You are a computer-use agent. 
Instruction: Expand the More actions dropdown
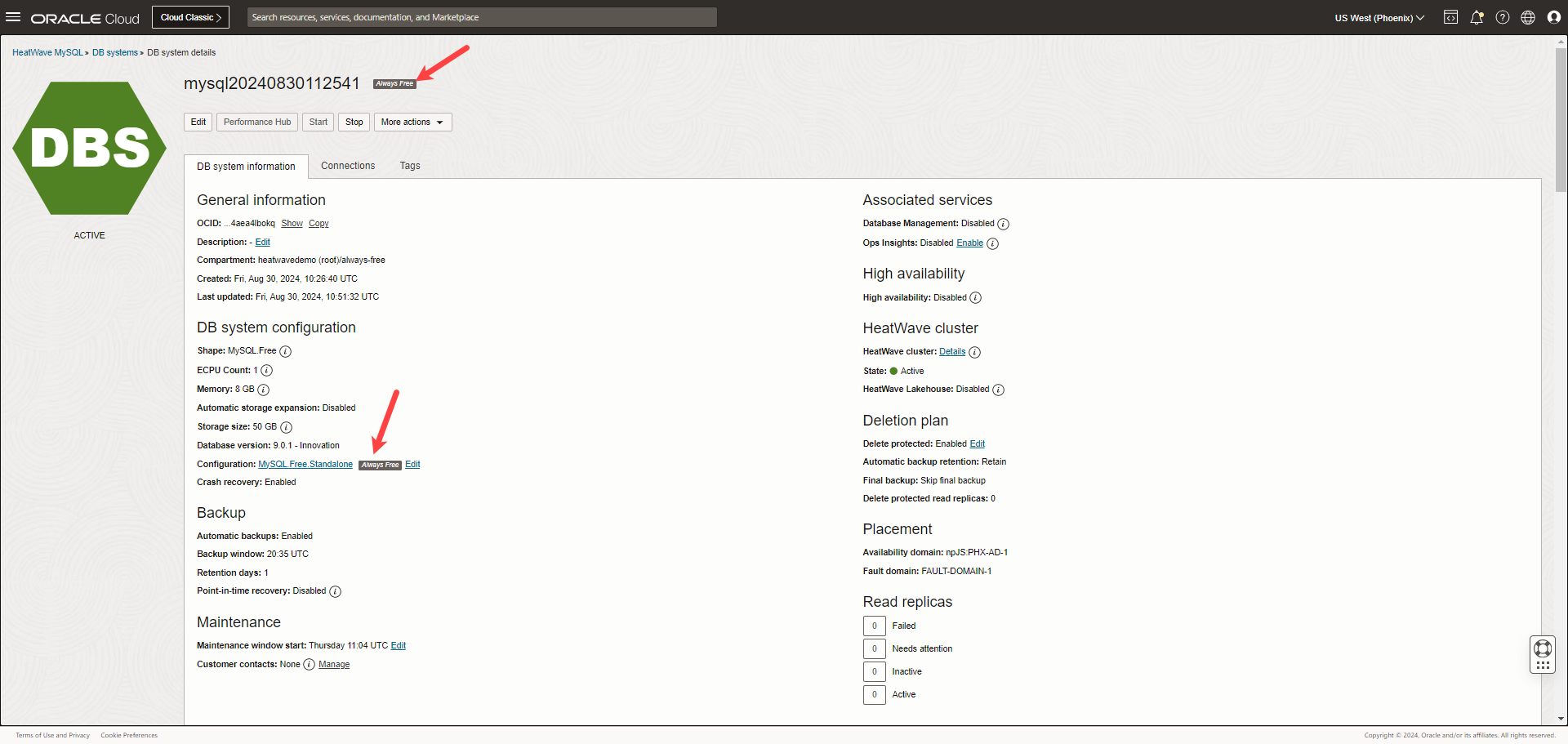[x=412, y=123]
